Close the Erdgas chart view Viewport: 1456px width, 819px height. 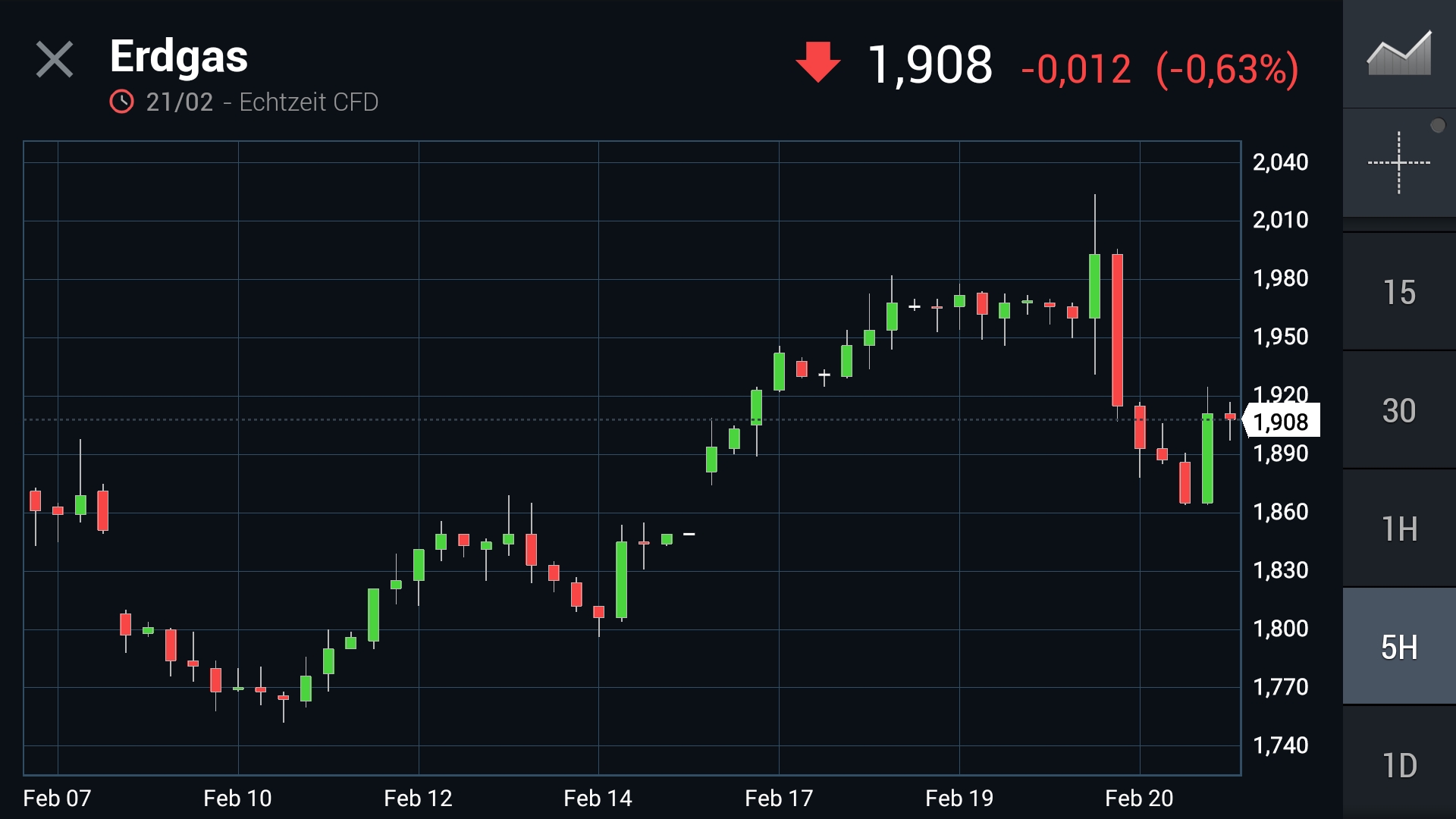coord(55,60)
